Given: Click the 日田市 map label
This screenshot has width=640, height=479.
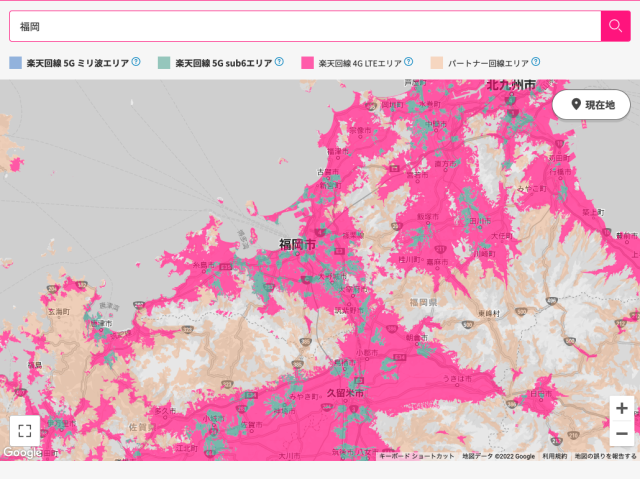Looking at the screenshot, I should tap(541, 394).
